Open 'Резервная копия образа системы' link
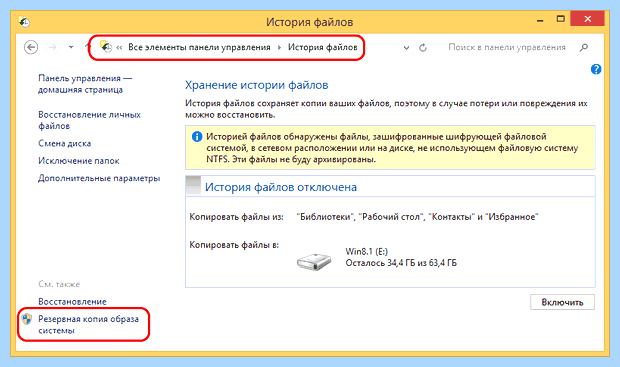 88,324
